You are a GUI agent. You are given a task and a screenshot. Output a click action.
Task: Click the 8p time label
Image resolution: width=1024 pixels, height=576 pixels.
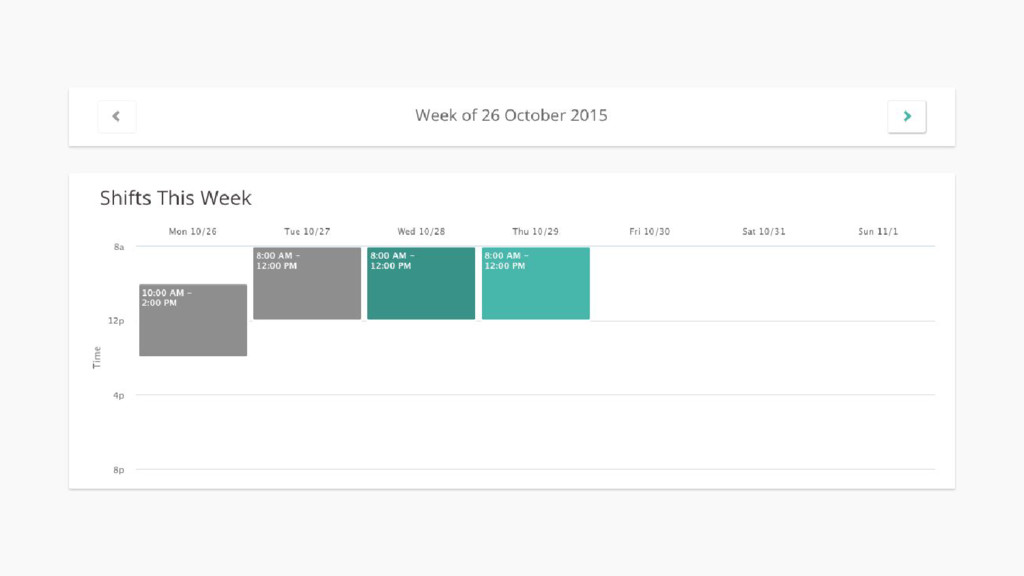pos(118,470)
